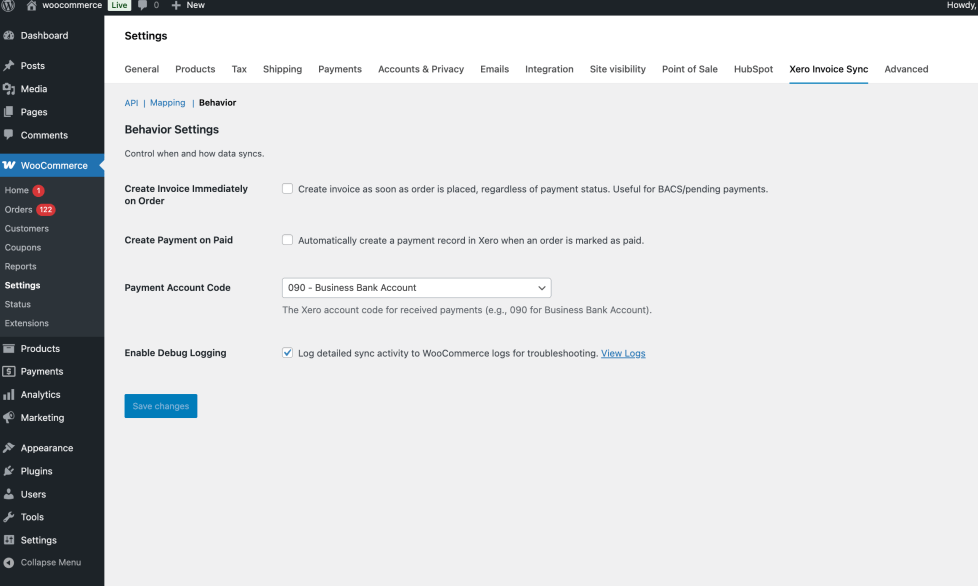
Task: Click the Howdy user account menu
Action: pyautogui.click(x=961, y=5)
